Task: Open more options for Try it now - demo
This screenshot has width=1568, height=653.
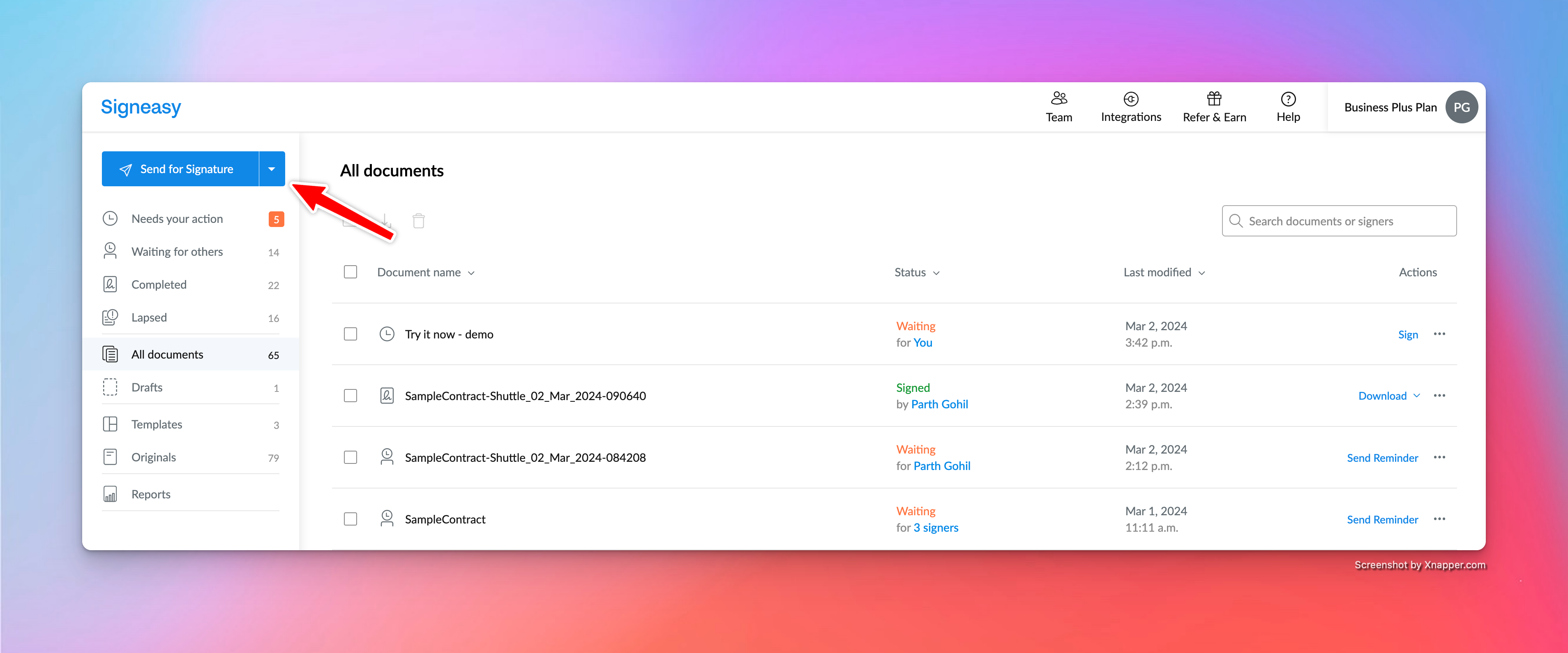Action: (1439, 334)
